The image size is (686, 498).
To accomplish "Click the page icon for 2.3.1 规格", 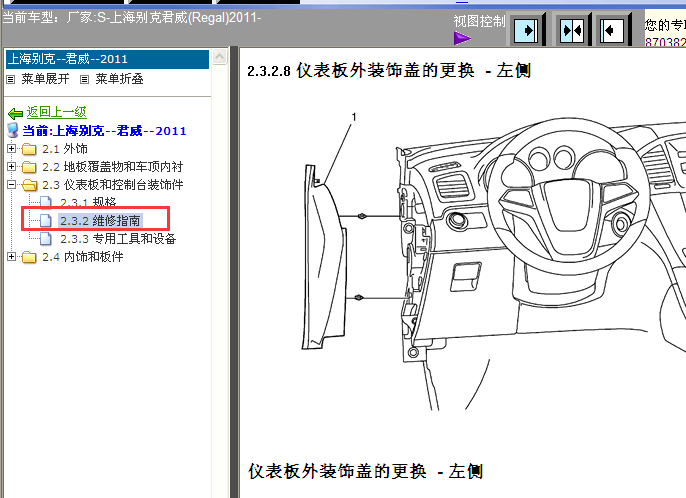I will (46, 202).
